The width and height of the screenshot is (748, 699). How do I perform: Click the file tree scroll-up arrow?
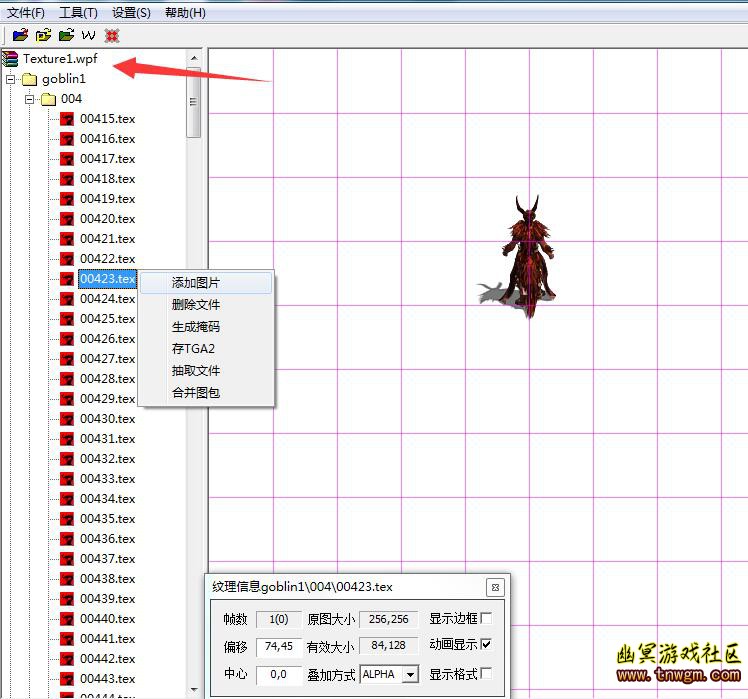click(194, 58)
